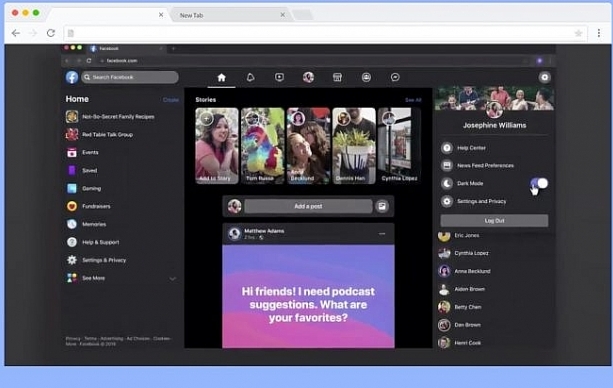The width and height of the screenshot is (613, 388).
Task: Open Cynthia Lopez's story
Action: [400, 146]
